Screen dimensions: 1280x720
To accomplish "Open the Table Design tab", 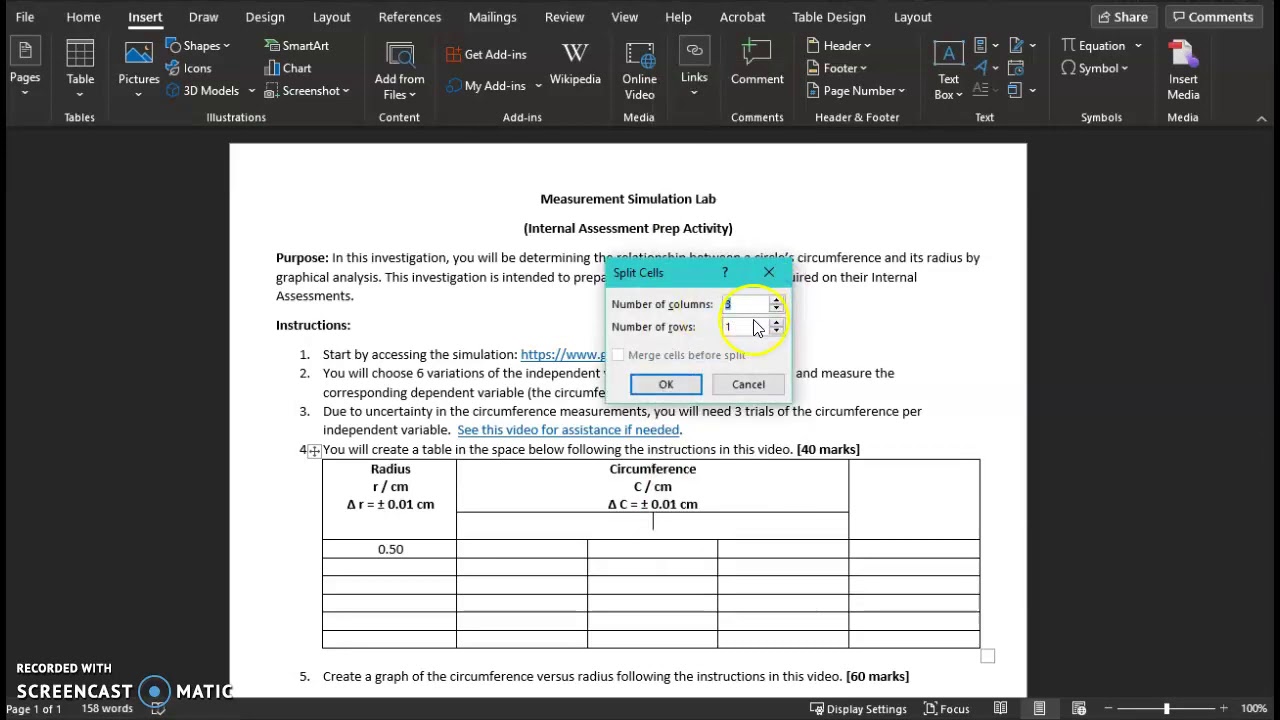I will pyautogui.click(x=828, y=17).
